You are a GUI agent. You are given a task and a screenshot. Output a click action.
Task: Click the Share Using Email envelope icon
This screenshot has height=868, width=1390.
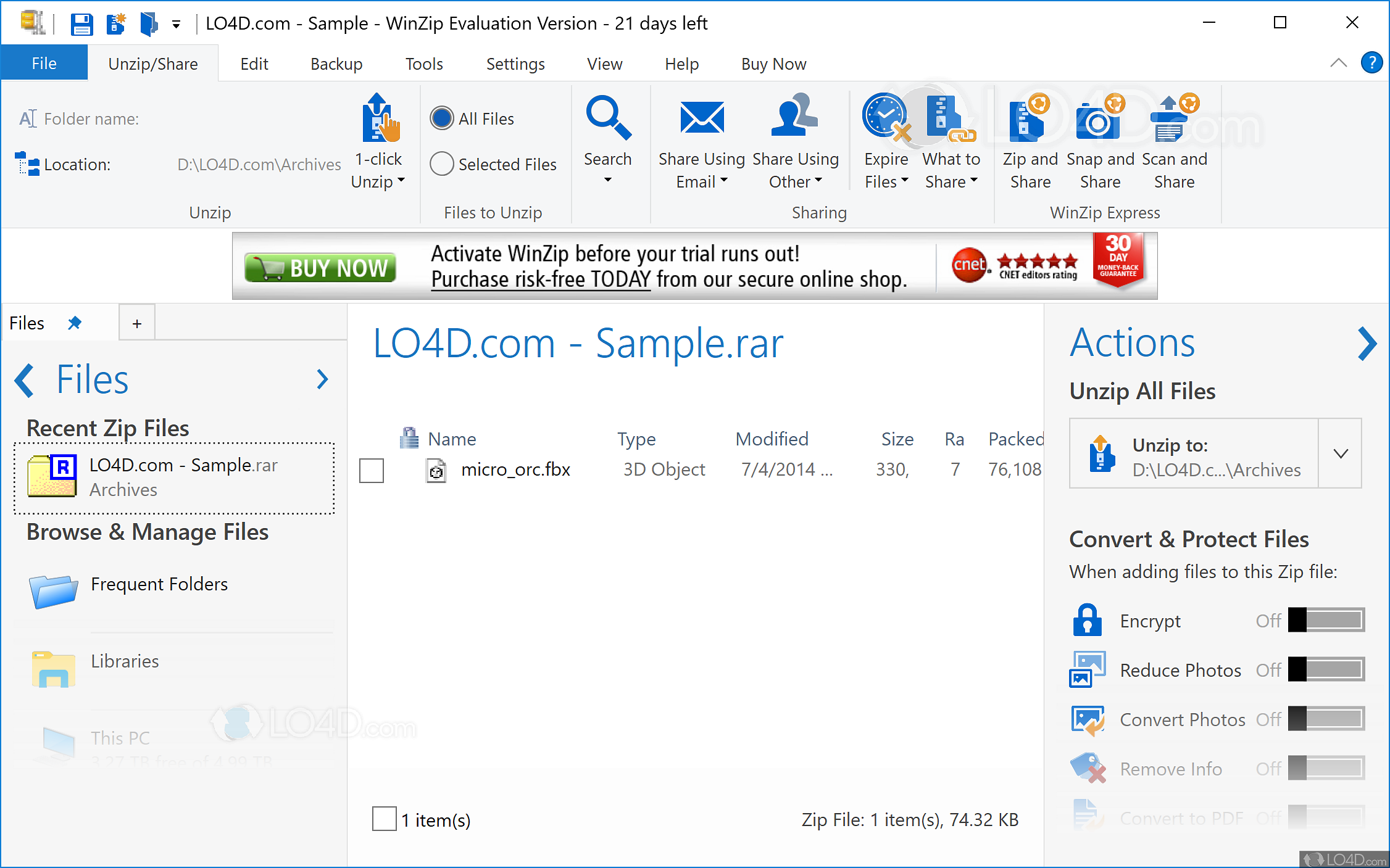pyautogui.click(x=702, y=118)
